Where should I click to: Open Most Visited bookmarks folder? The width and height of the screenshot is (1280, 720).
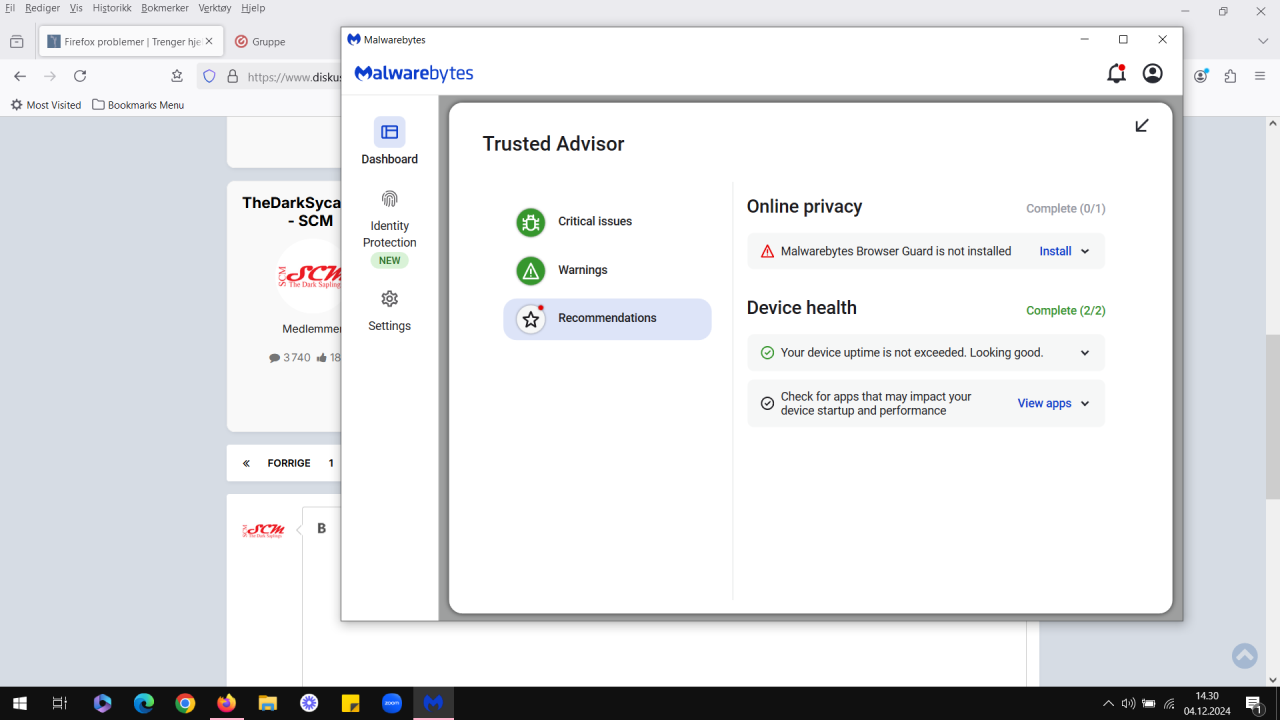(x=46, y=105)
